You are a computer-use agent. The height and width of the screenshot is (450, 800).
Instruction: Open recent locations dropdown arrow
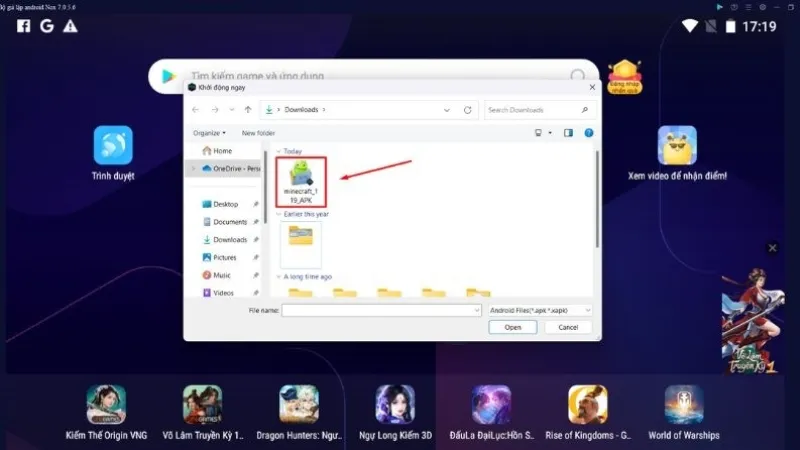[x=232, y=110]
